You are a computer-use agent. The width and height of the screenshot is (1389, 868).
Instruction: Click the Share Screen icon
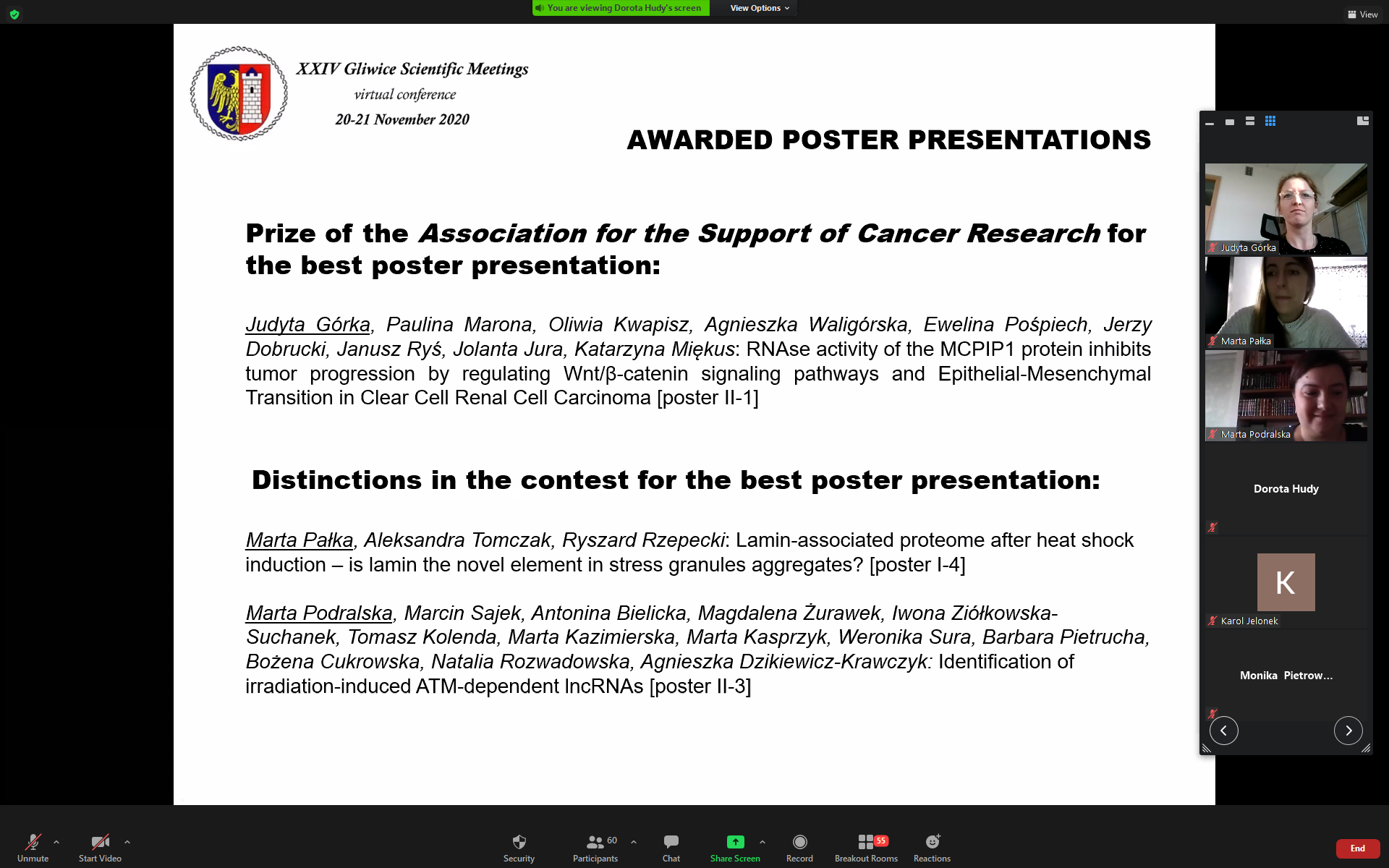[735, 842]
